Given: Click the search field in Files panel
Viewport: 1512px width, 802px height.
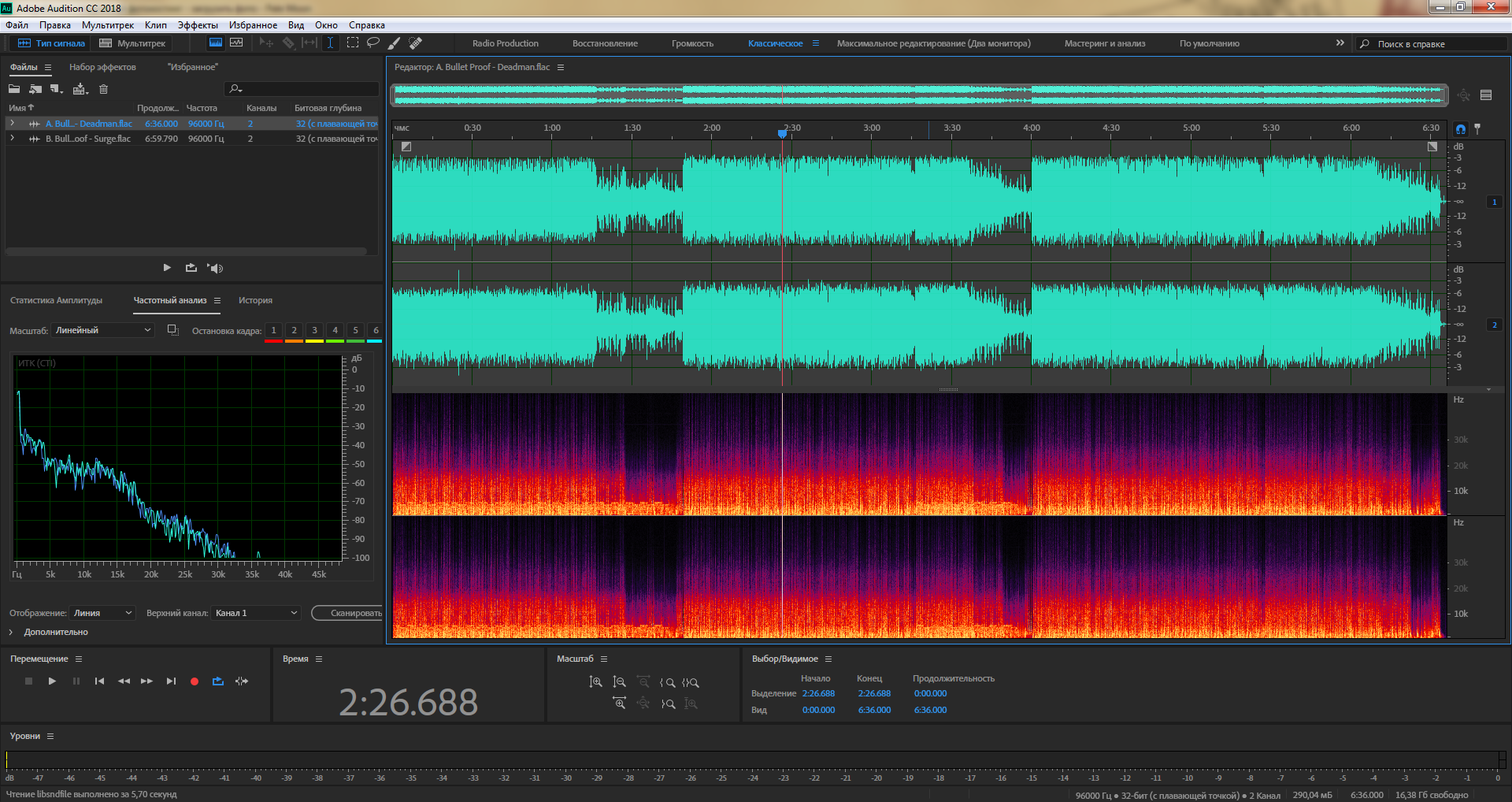Looking at the screenshot, I should [x=303, y=89].
